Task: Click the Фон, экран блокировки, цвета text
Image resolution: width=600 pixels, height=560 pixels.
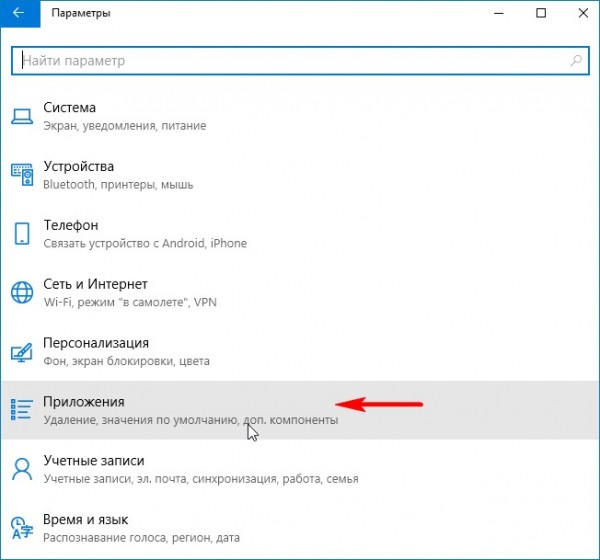Action: [x=126, y=361]
